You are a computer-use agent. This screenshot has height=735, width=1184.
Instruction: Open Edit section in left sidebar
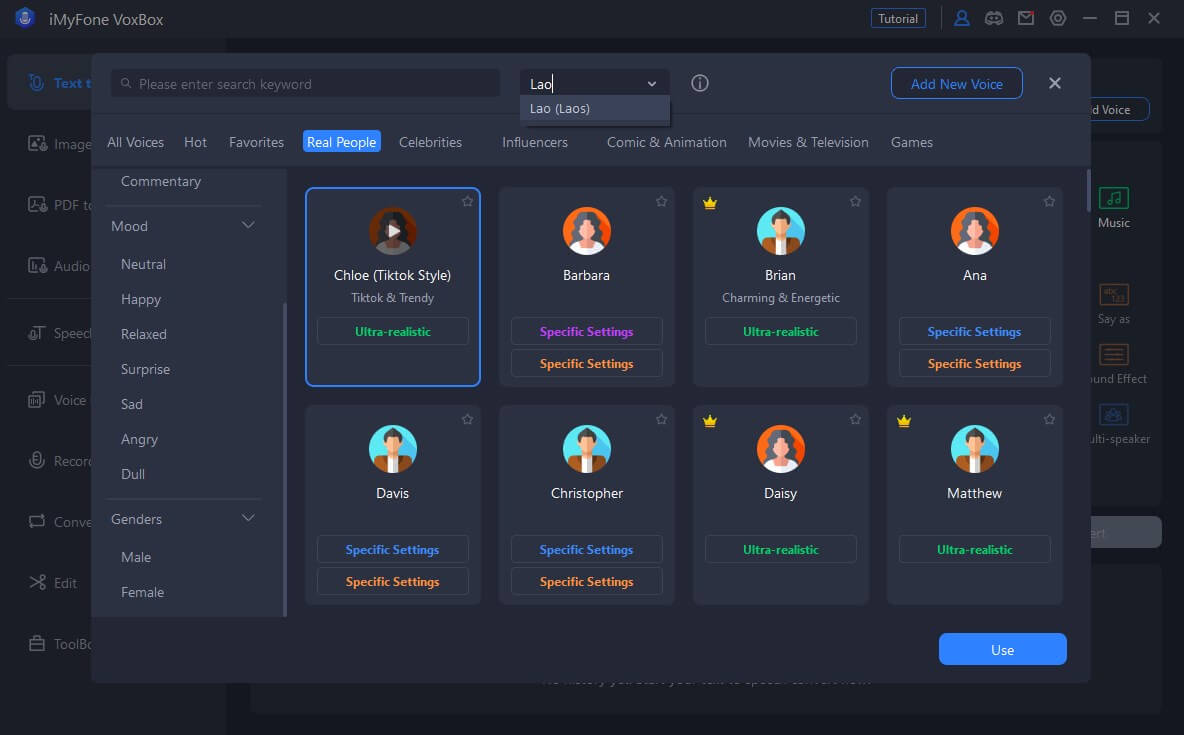pyautogui.click(x=53, y=583)
